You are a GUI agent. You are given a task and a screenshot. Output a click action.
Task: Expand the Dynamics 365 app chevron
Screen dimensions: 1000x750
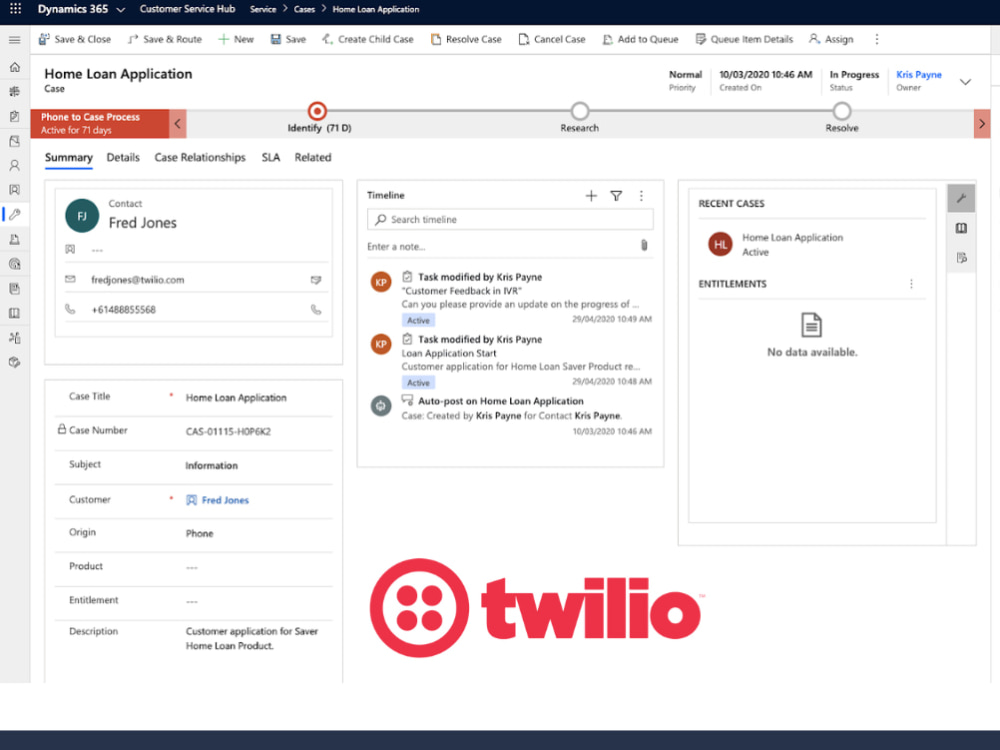[x=120, y=9]
